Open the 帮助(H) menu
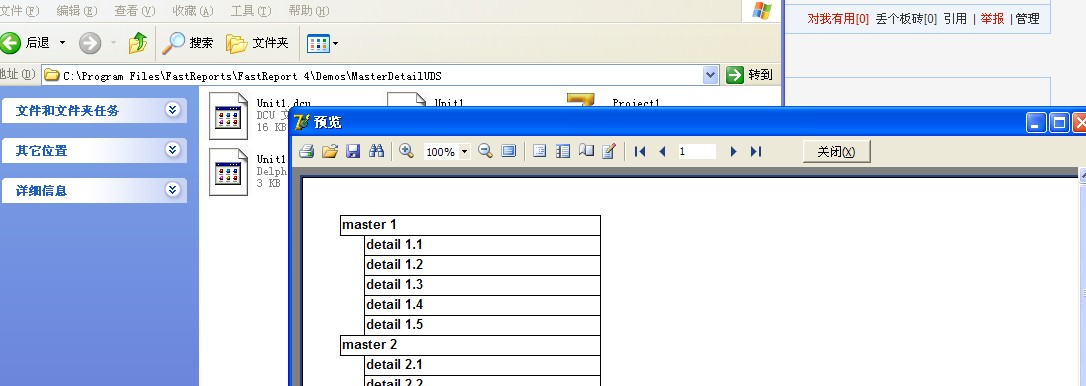The image size is (1086, 386). (x=309, y=10)
